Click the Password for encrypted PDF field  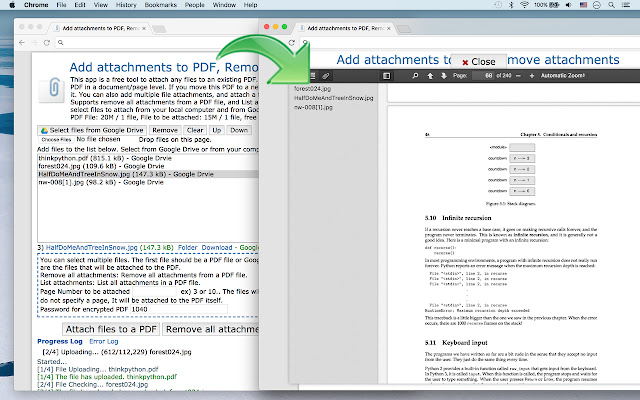pyautogui.click(x=178, y=309)
